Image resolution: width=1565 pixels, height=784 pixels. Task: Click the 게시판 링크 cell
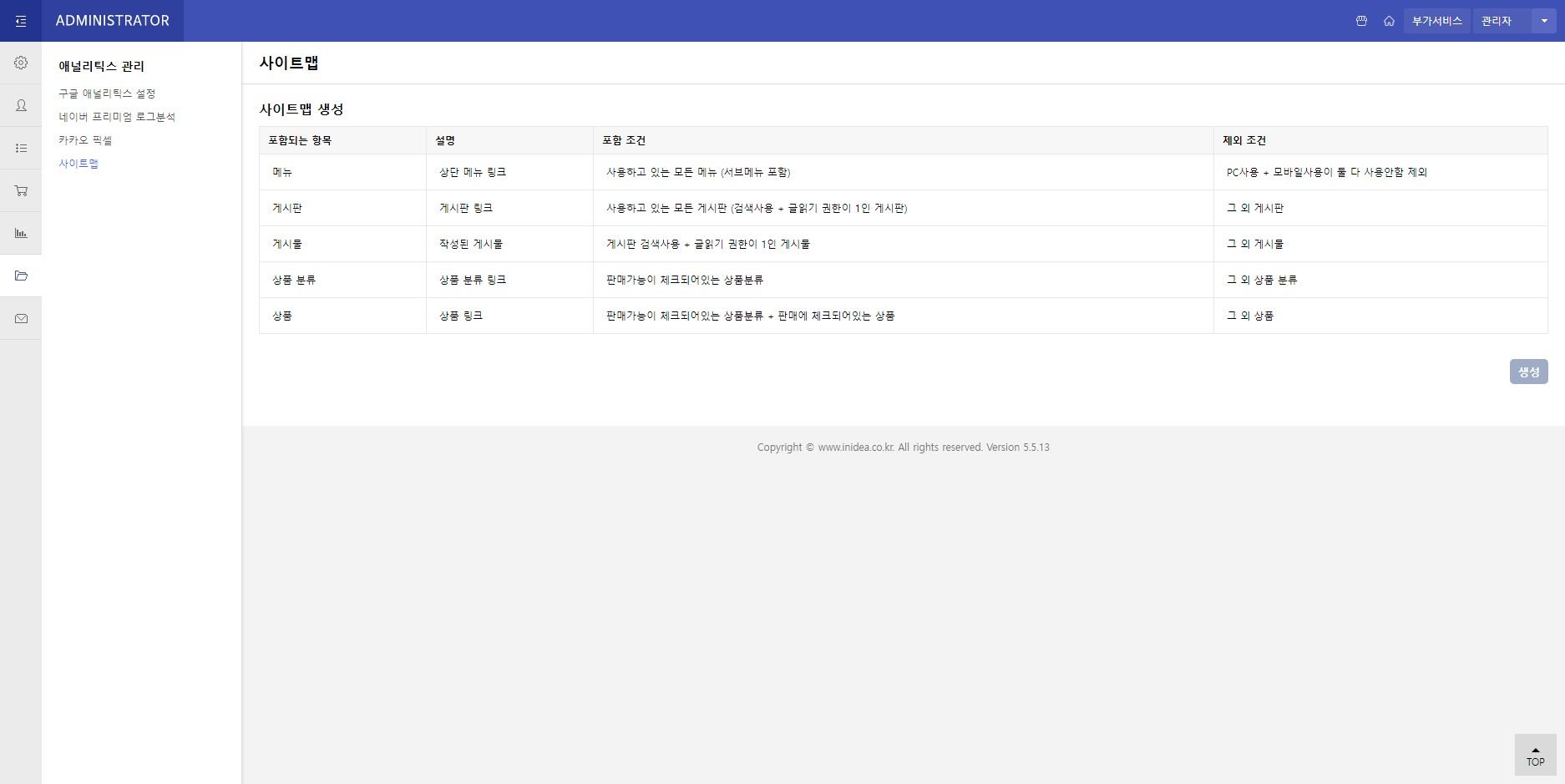pyautogui.click(x=509, y=208)
